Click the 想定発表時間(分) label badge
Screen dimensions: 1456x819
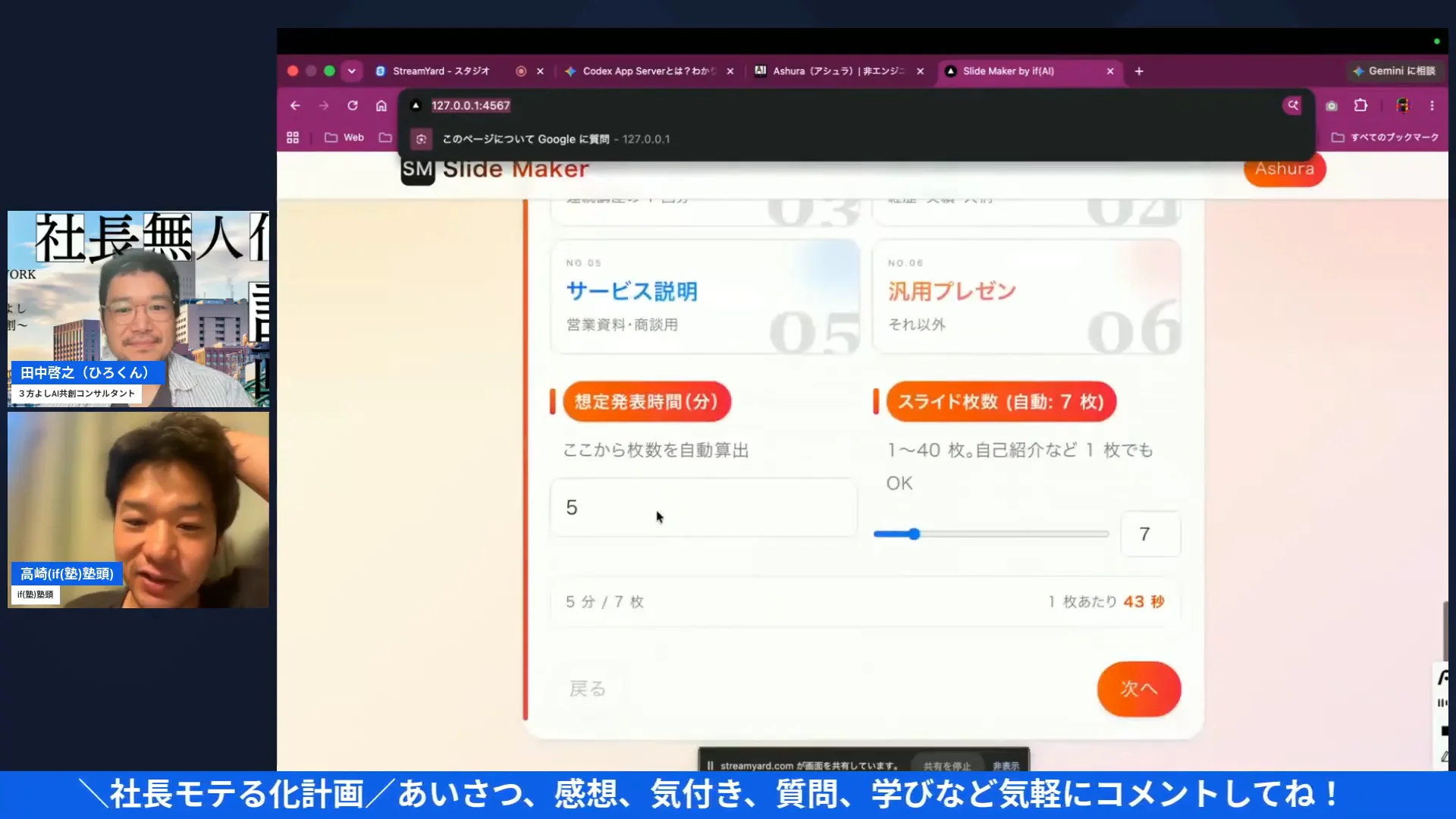click(646, 402)
